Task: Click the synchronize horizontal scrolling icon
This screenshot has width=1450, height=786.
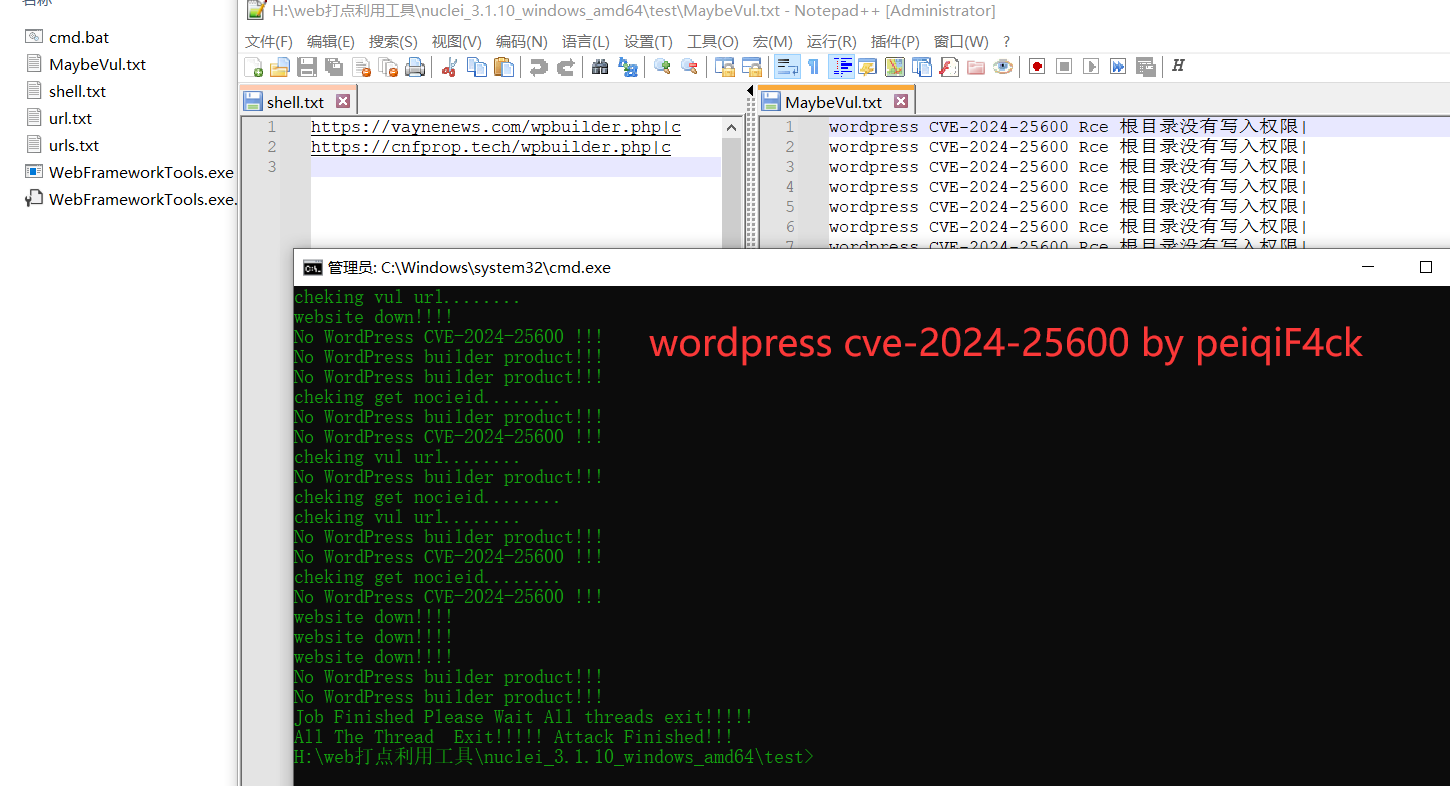Action: (x=752, y=67)
